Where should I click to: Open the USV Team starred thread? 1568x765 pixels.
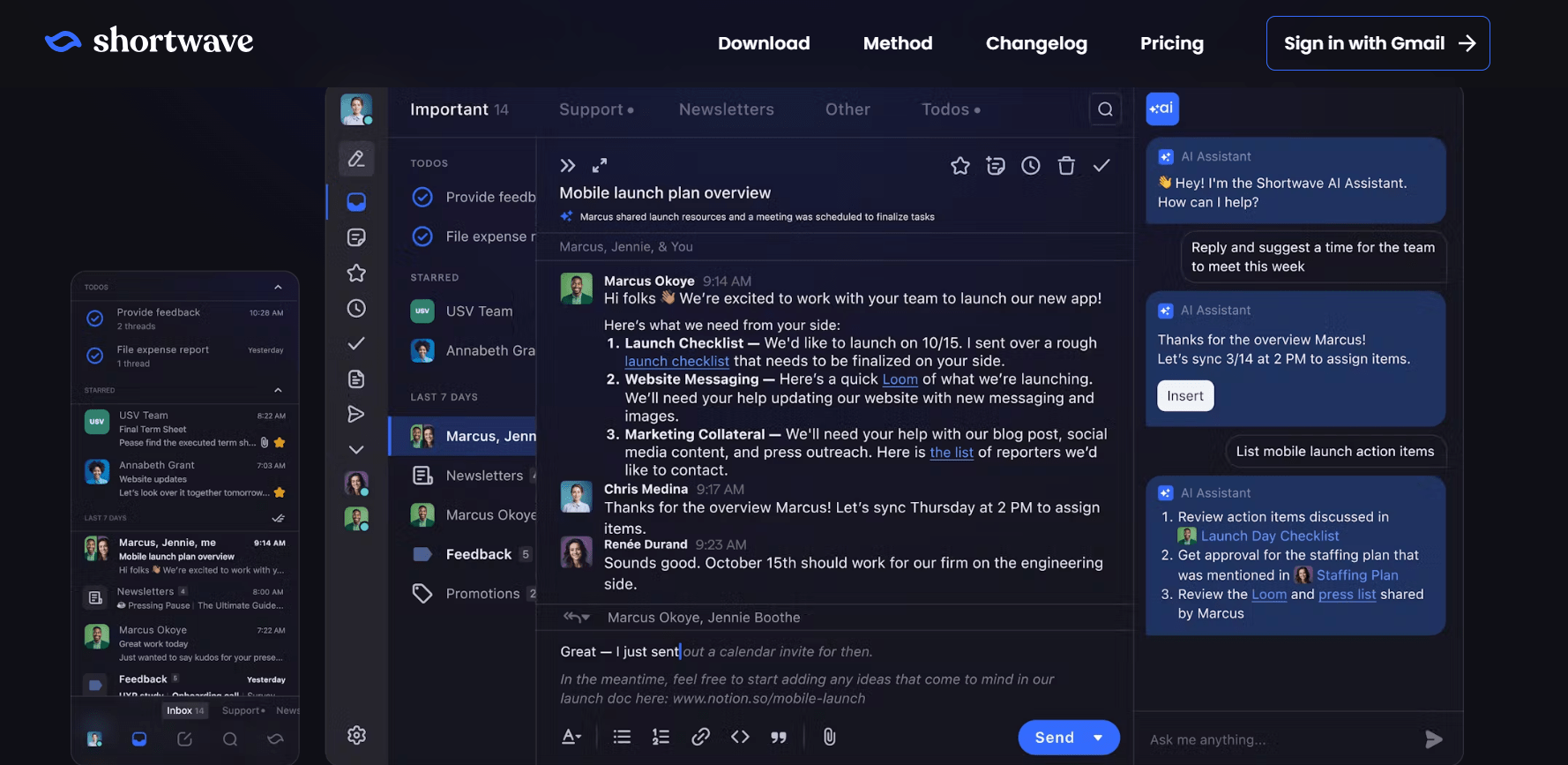click(462, 311)
